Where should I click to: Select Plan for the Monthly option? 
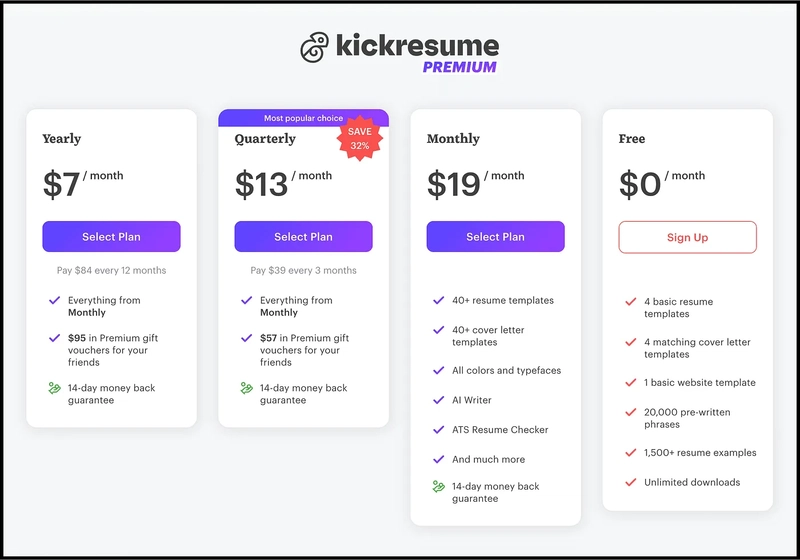[495, 237]
